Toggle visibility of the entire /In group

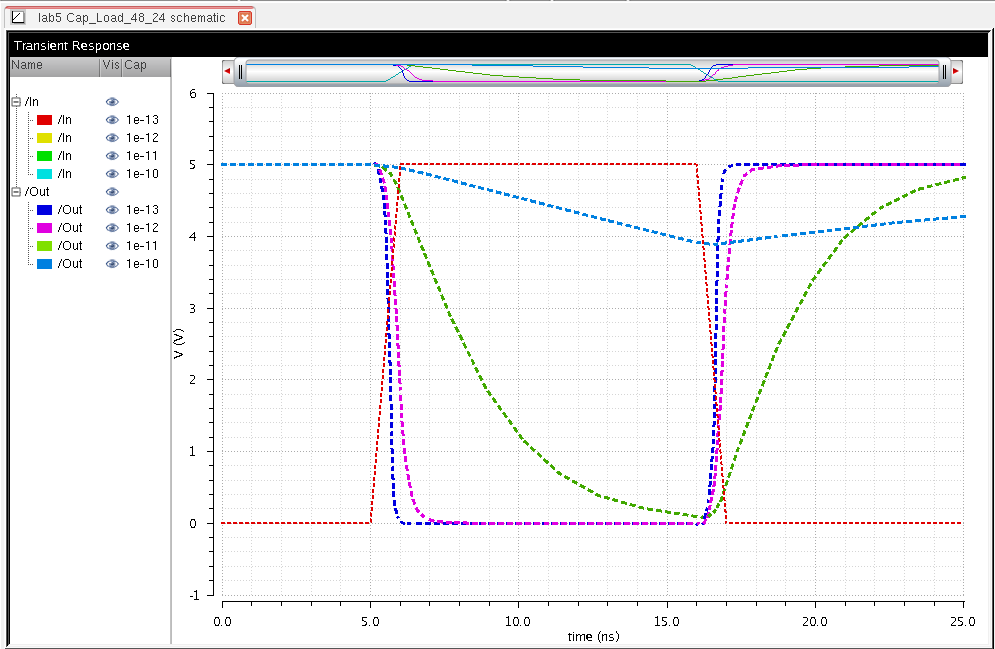click(112, 102)
